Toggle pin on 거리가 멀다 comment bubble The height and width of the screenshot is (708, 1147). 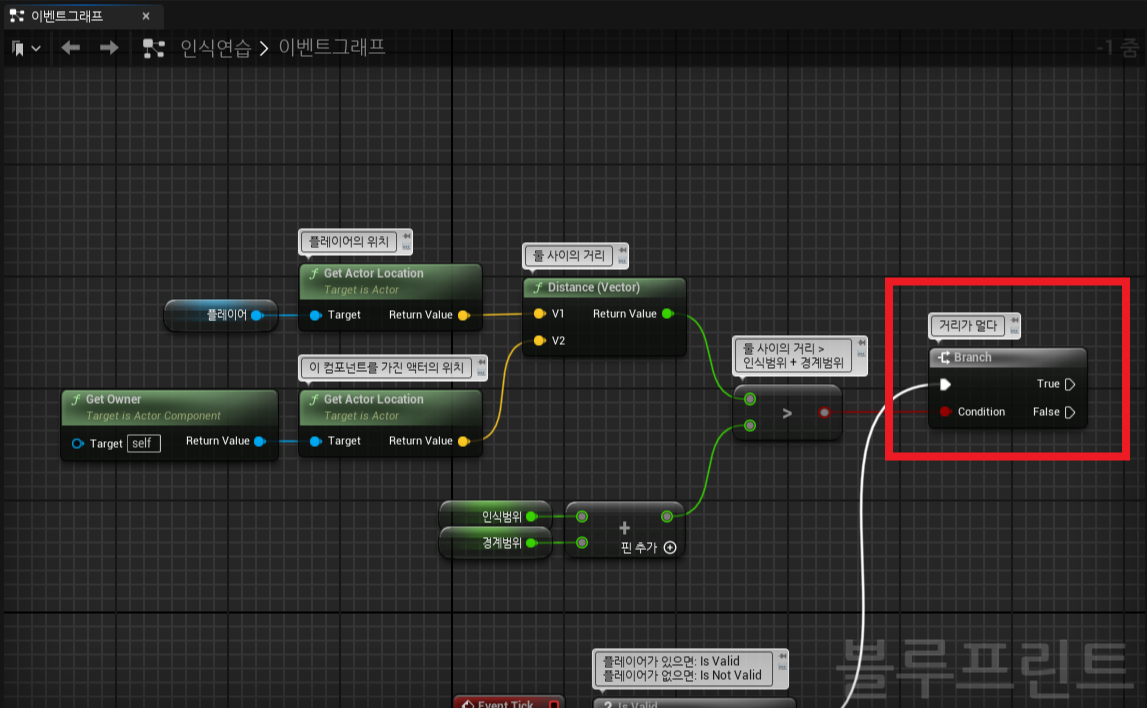pyautogui.click(x=1015, y=320)
